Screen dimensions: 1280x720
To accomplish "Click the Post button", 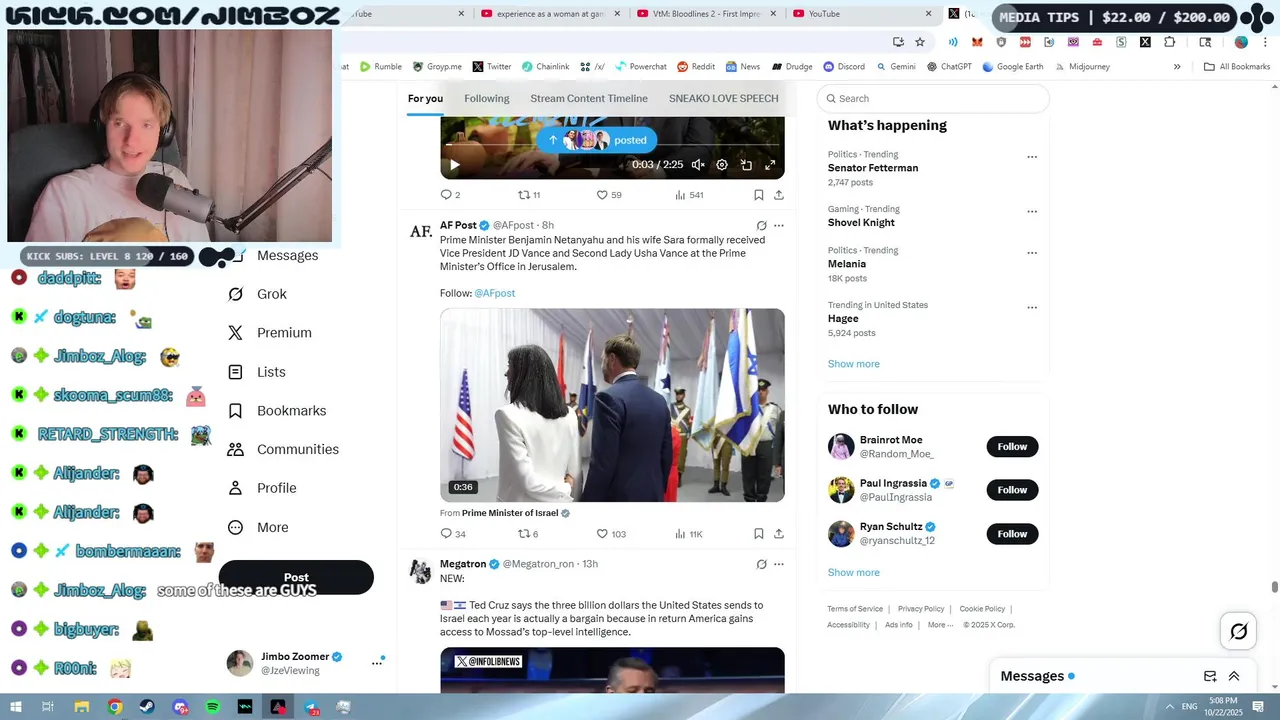I will (x=296, y=577).
